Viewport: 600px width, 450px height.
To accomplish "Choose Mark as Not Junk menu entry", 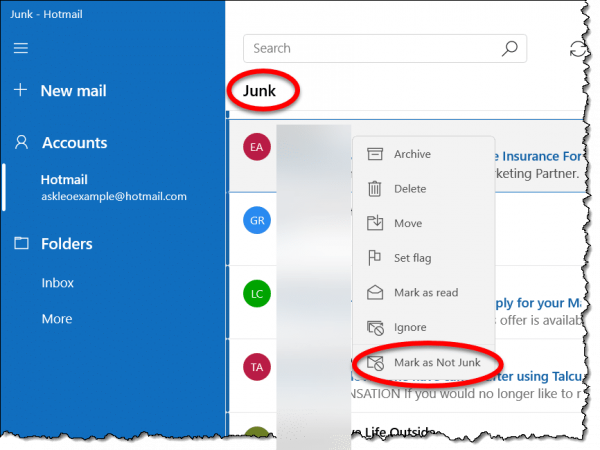I will [423, 362].
